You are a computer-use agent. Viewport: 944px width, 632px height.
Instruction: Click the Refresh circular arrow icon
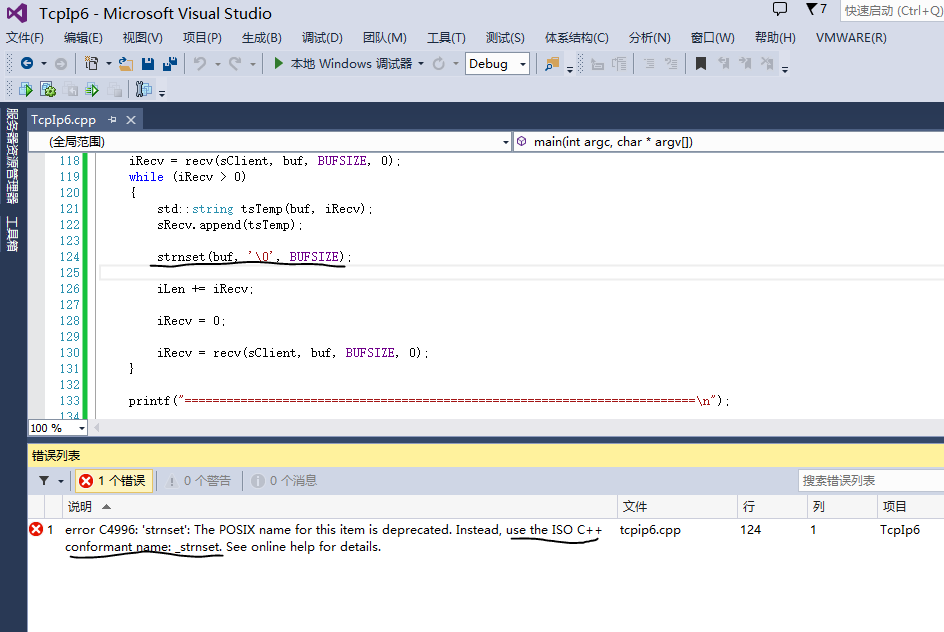point(439,64)
